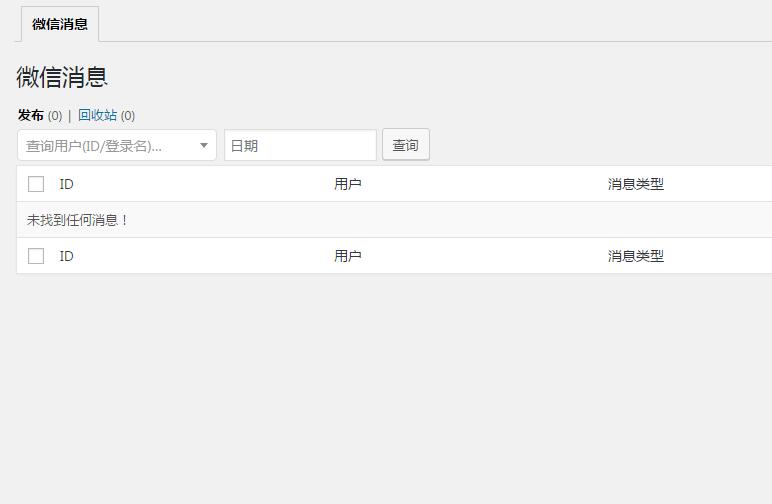Click the footer 消息类型 column label

636,256
